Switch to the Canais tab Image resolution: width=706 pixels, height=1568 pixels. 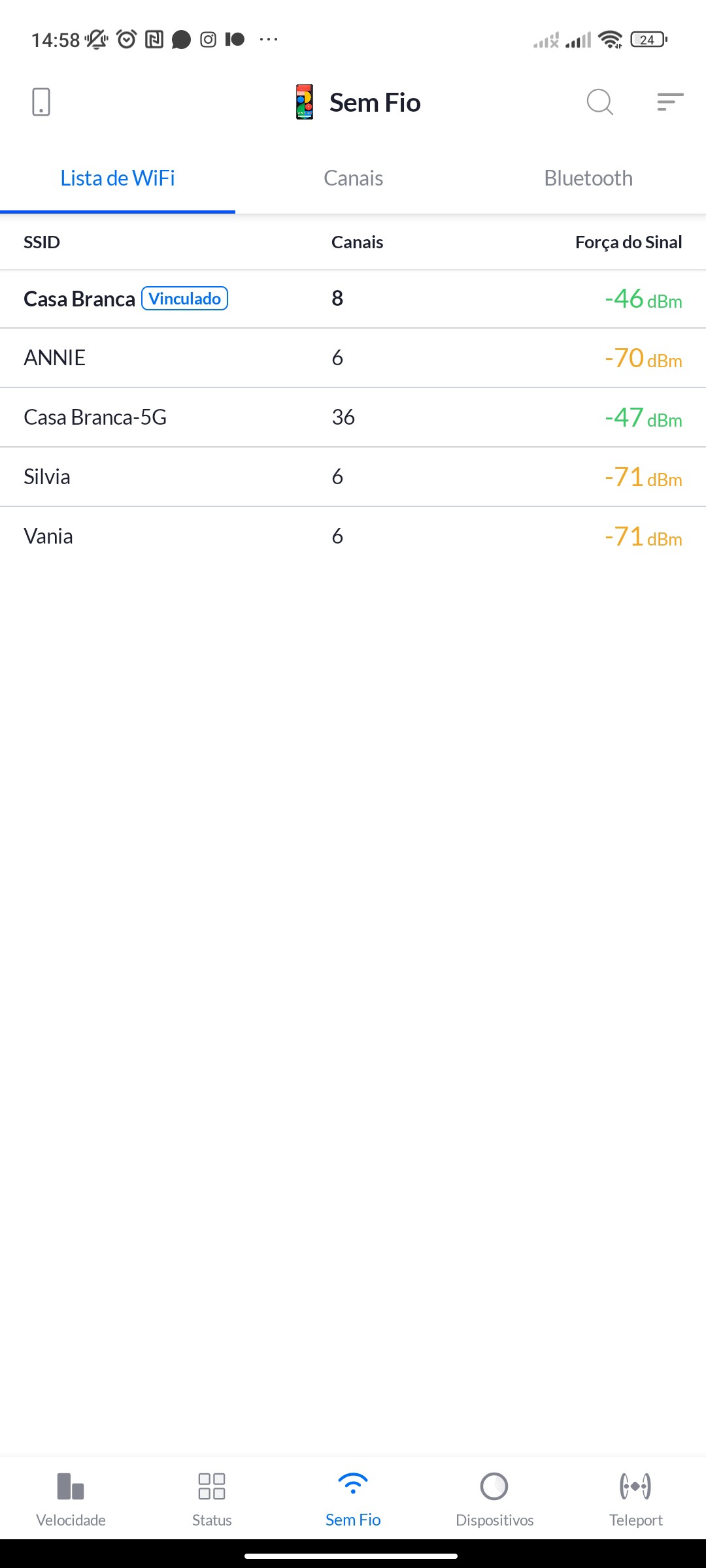pyautogui.click(x=353, y=178)
